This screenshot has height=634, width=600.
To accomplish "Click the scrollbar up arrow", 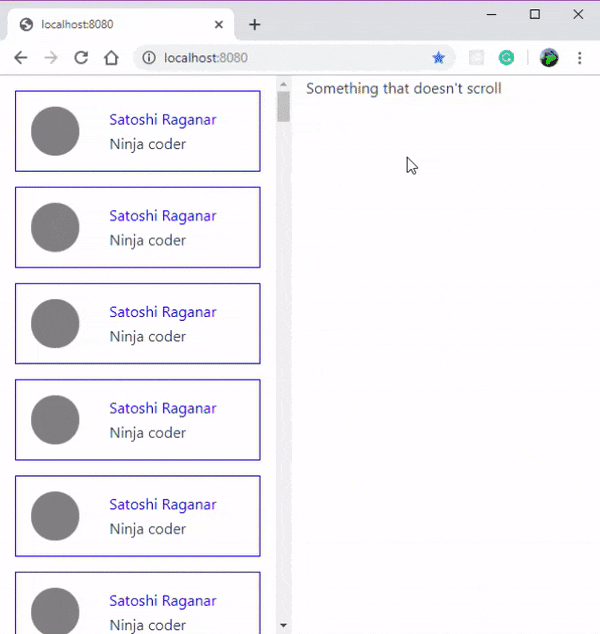I will coord(283,84).
